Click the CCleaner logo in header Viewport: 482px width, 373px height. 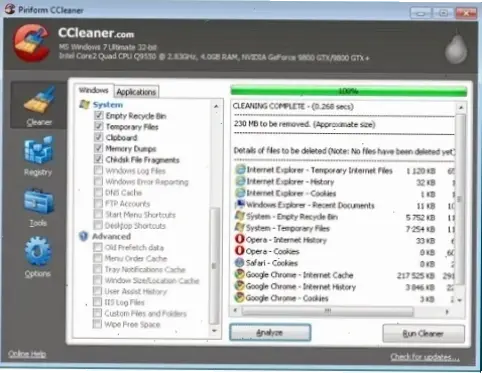point(32,43)
